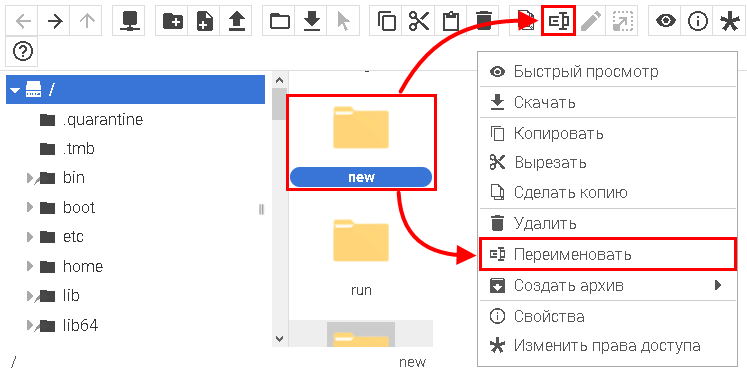The height and width of the screenshot is (372, 747).
Task: Collapse the root / tree node
Action: pyautogui.click(x=16, y=89)
